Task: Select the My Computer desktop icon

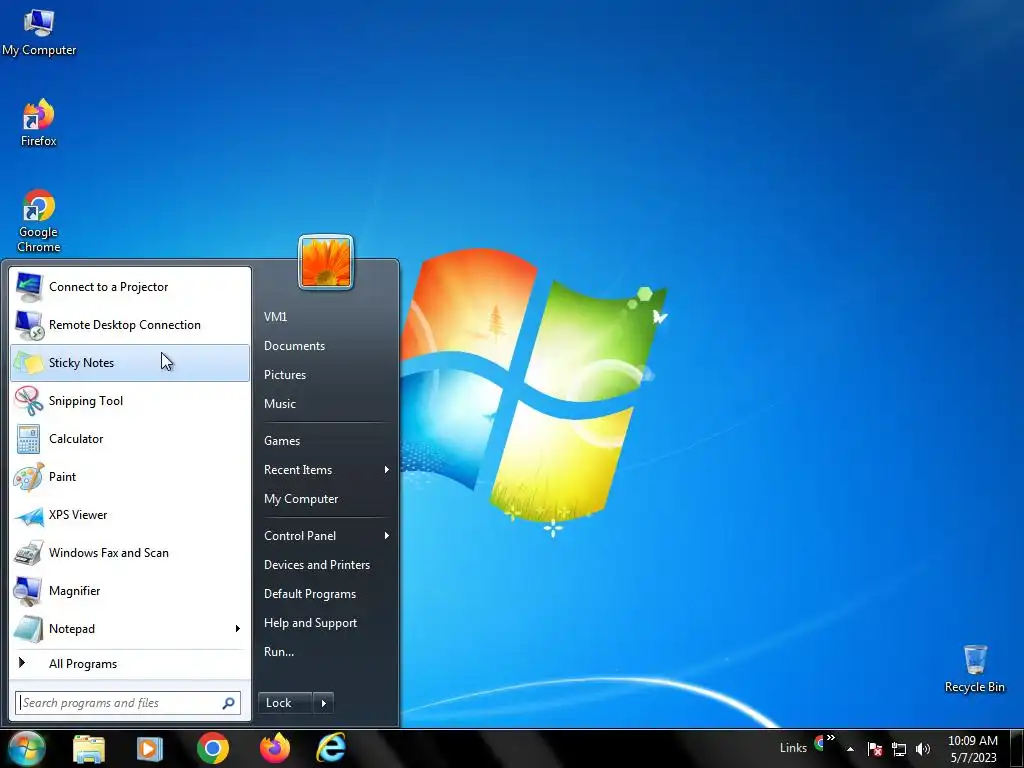Action: pos(39,31)
